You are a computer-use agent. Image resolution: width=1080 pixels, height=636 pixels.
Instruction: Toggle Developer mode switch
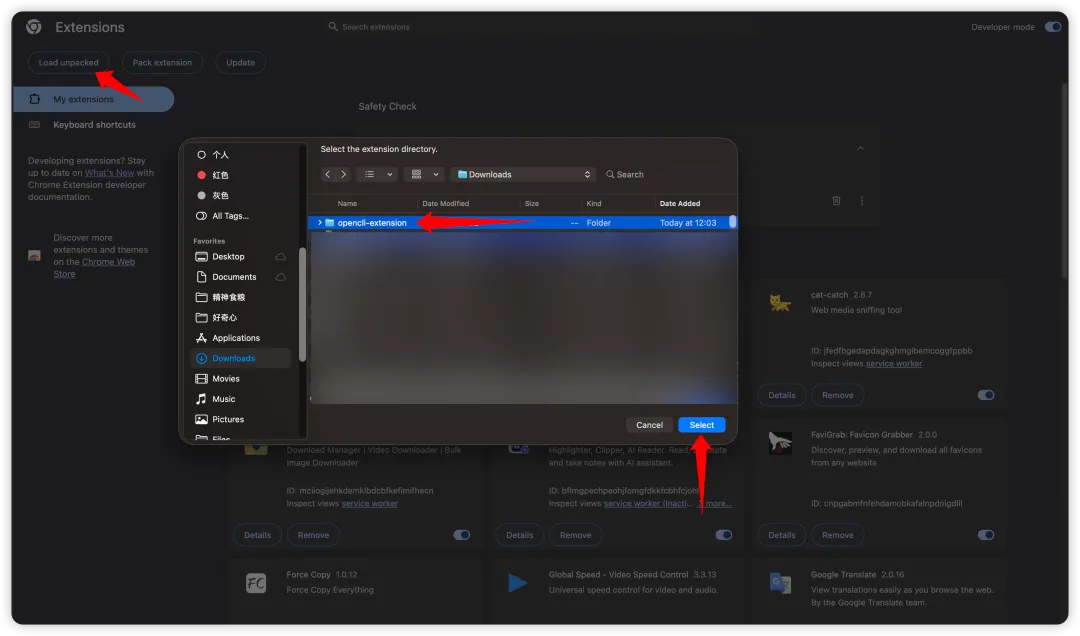(x=1053, y=27)
